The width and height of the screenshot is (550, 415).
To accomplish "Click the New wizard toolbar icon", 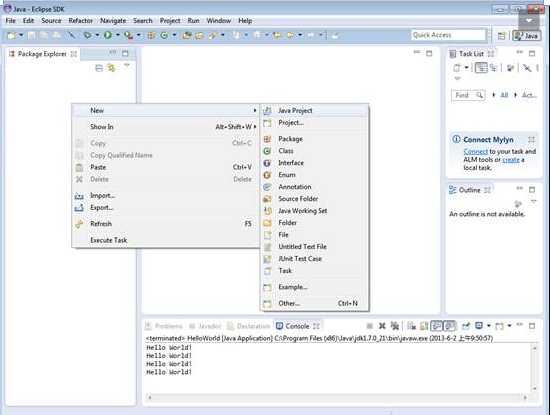I will (x=12, y=35).
